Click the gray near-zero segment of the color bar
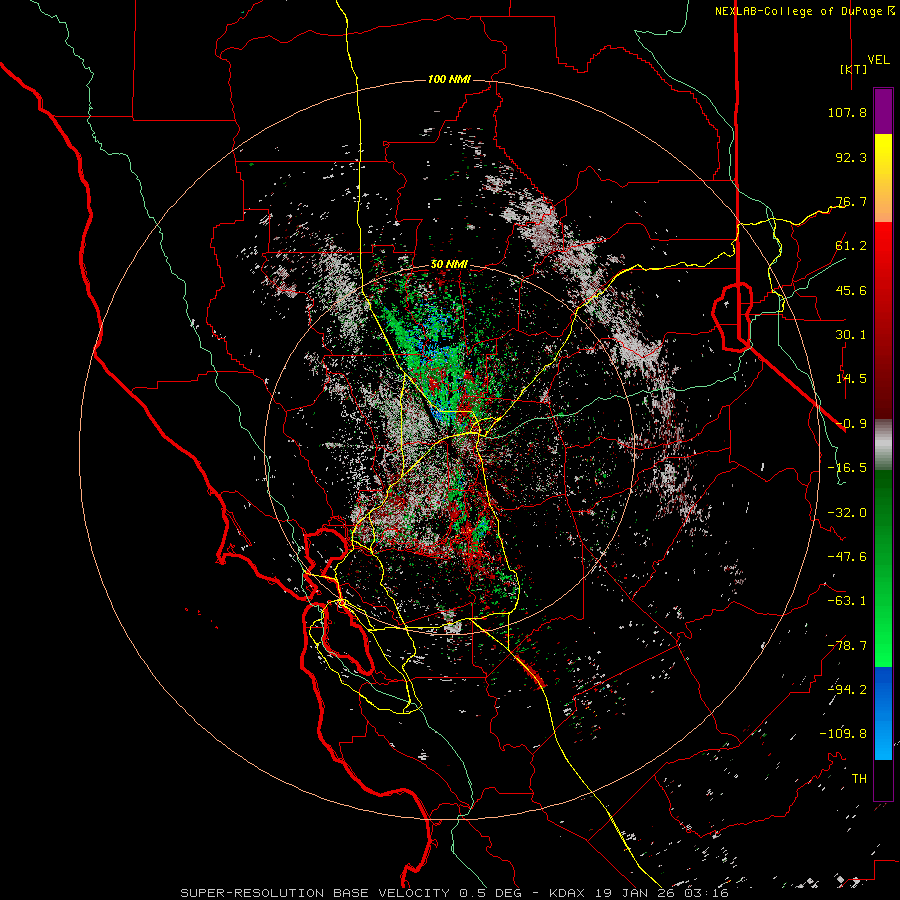The image size is (900, 900). [x=883, y=444]
